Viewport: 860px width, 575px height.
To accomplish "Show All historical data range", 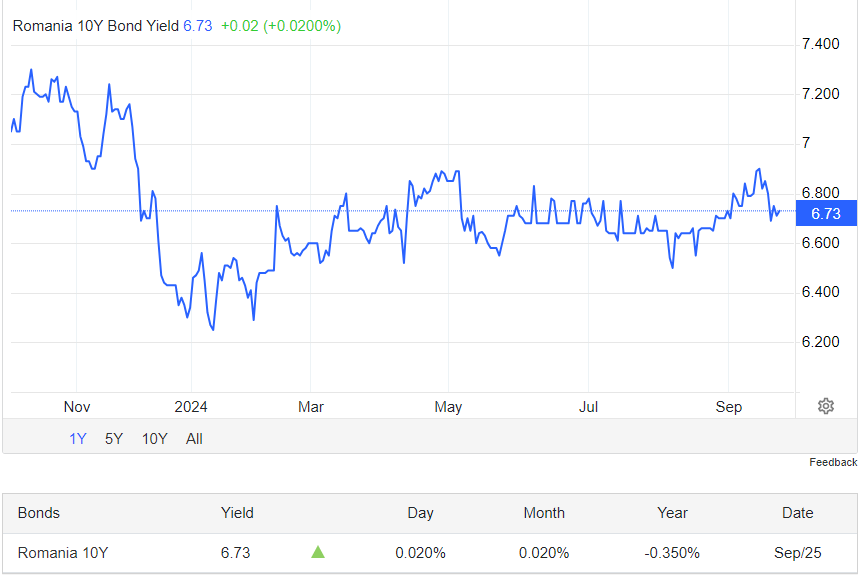I will point(194,439).
